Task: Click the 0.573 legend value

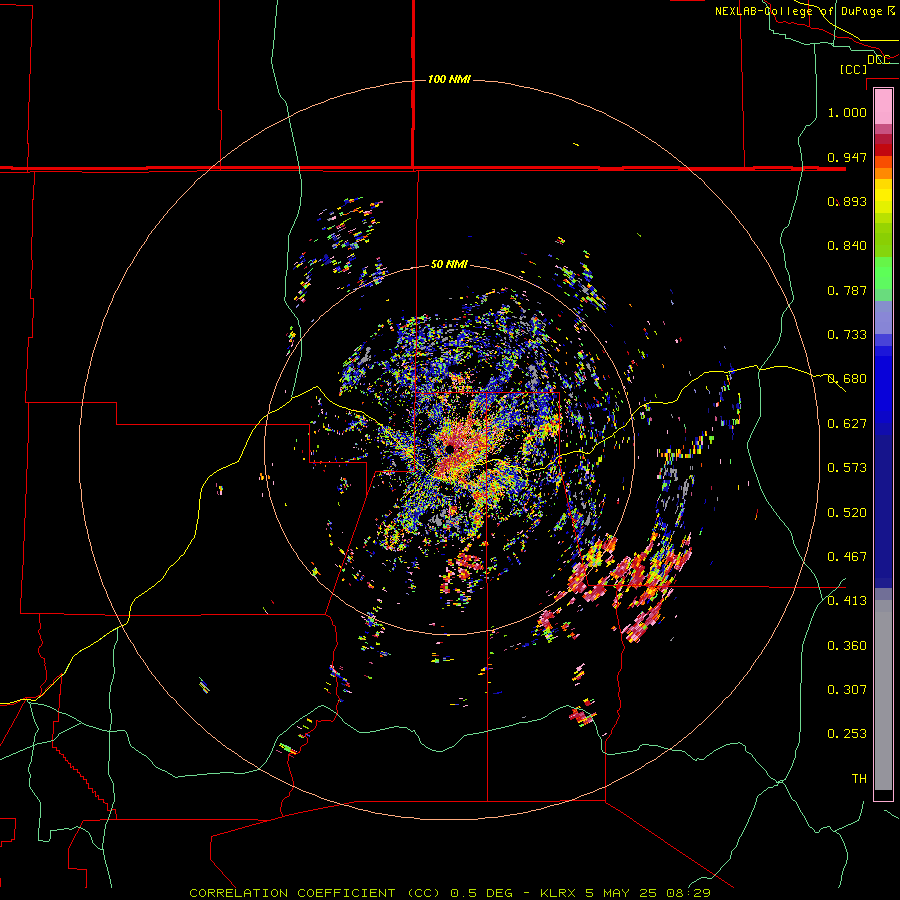Action: coord(847,468)
